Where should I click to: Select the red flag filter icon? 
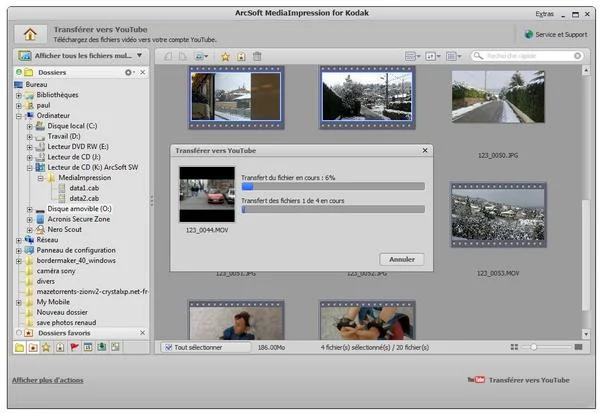(x=74, y=347)
